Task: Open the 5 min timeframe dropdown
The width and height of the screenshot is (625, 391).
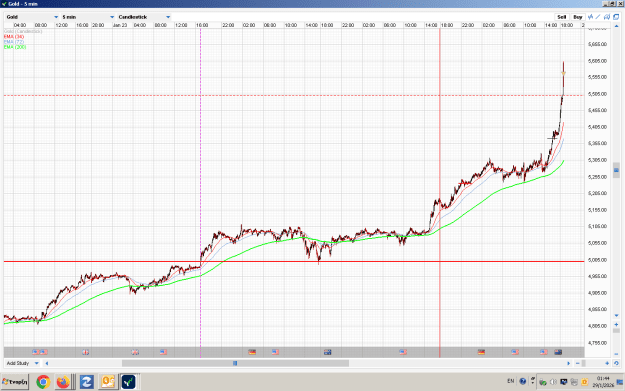Action: point(88,17)
